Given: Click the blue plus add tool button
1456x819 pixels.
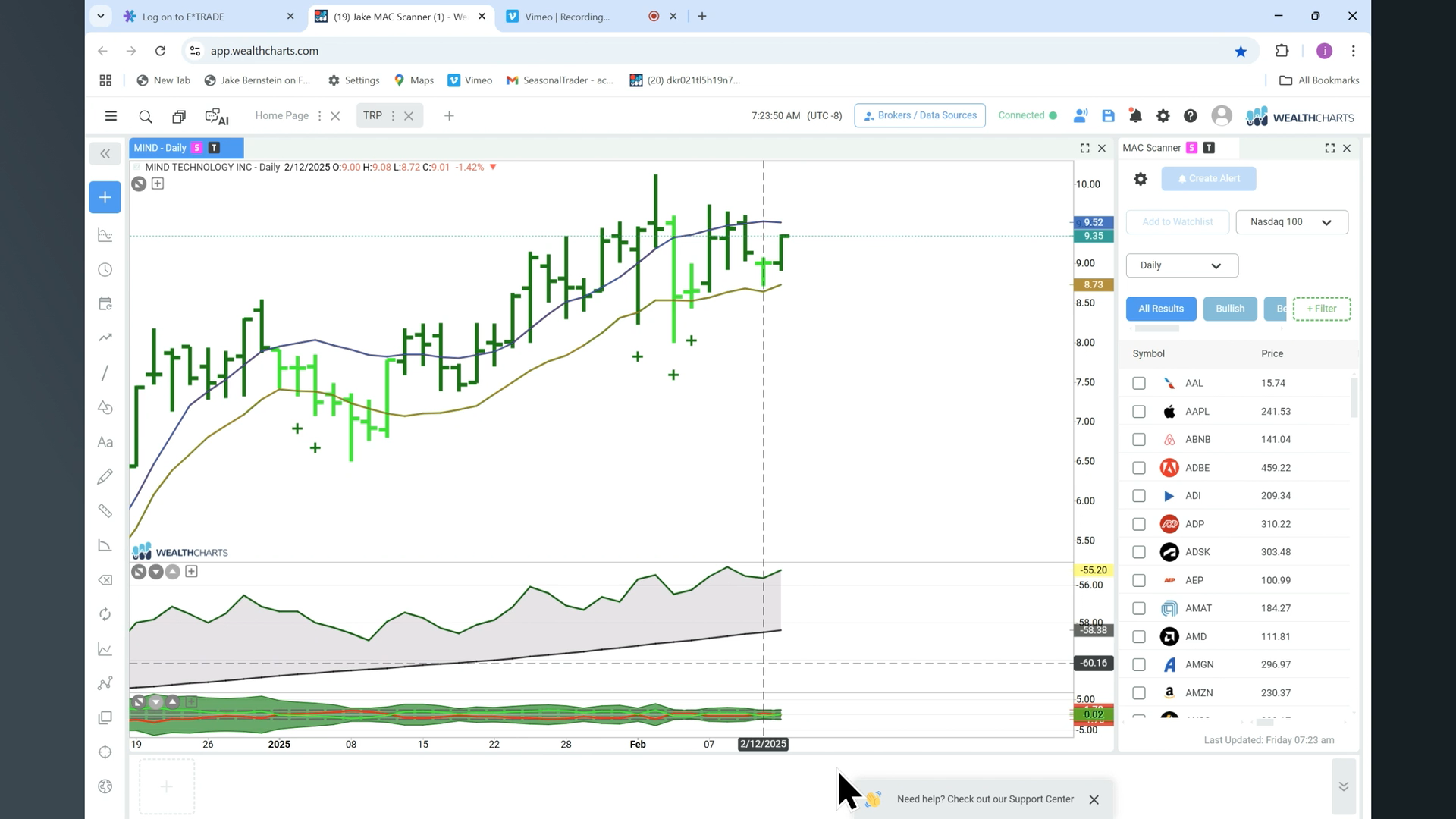Looking at the screenshot, I should tap(105, 197).
